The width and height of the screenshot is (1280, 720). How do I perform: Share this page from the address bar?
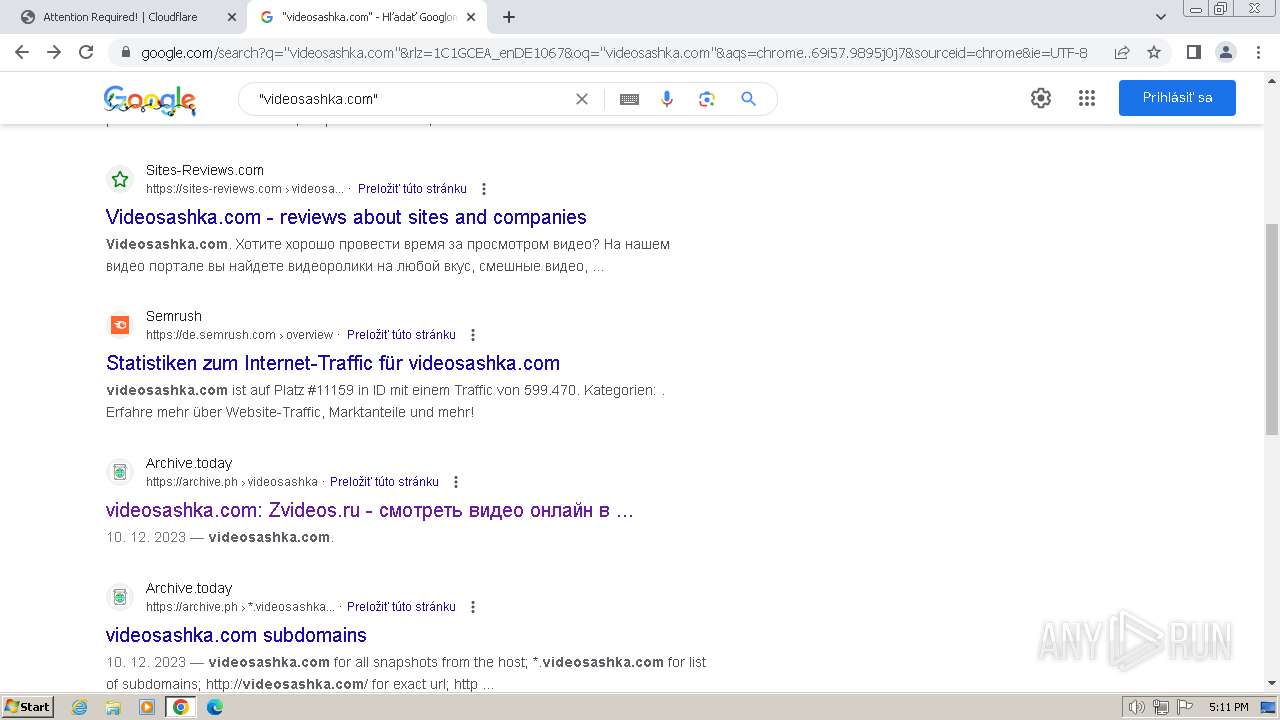pyautogui.click(x=1122, y=52)
